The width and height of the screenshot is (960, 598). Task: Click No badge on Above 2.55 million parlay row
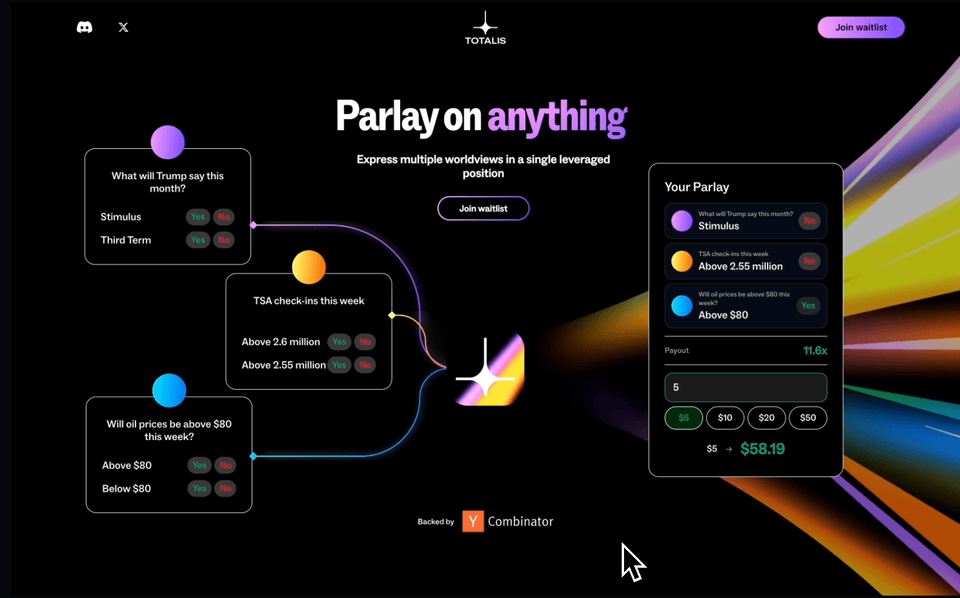point(809,261)
